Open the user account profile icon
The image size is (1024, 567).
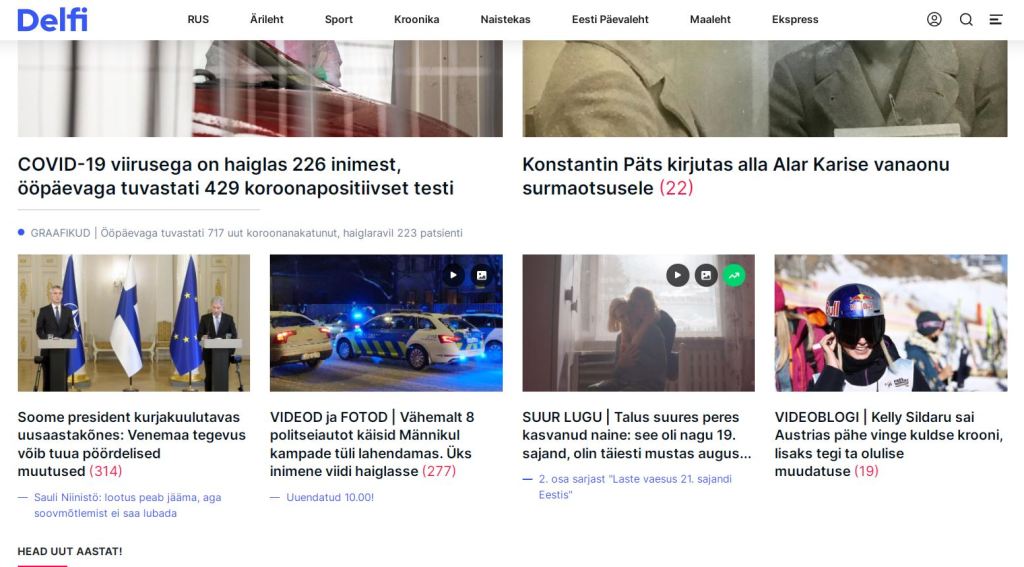pos(934,20)
